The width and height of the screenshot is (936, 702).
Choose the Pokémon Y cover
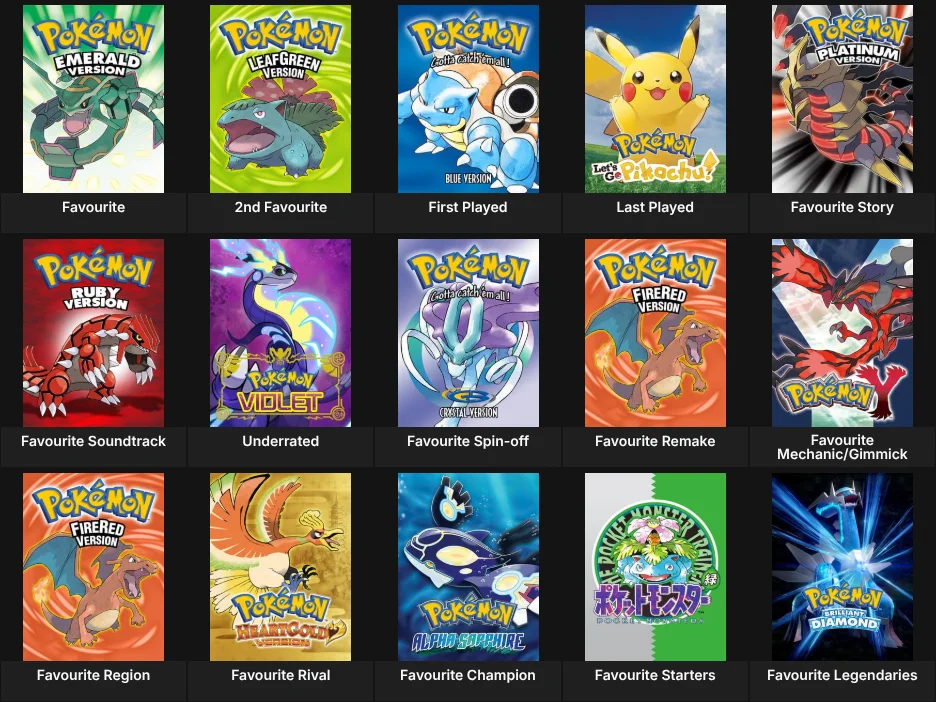pos(842,333)
